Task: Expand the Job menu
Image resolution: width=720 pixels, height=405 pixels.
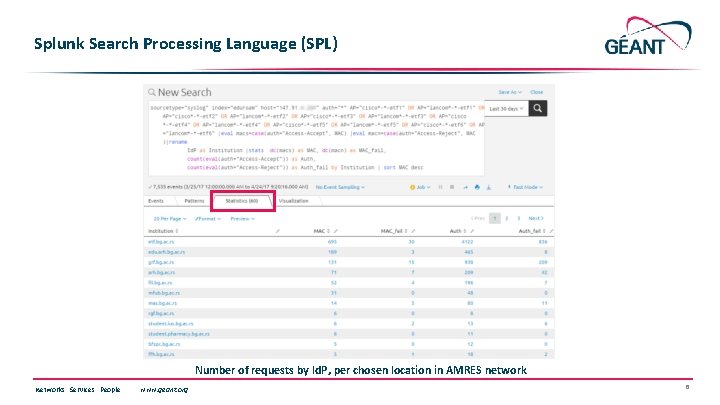Action: pyautogui.click(x=420, y=187)
